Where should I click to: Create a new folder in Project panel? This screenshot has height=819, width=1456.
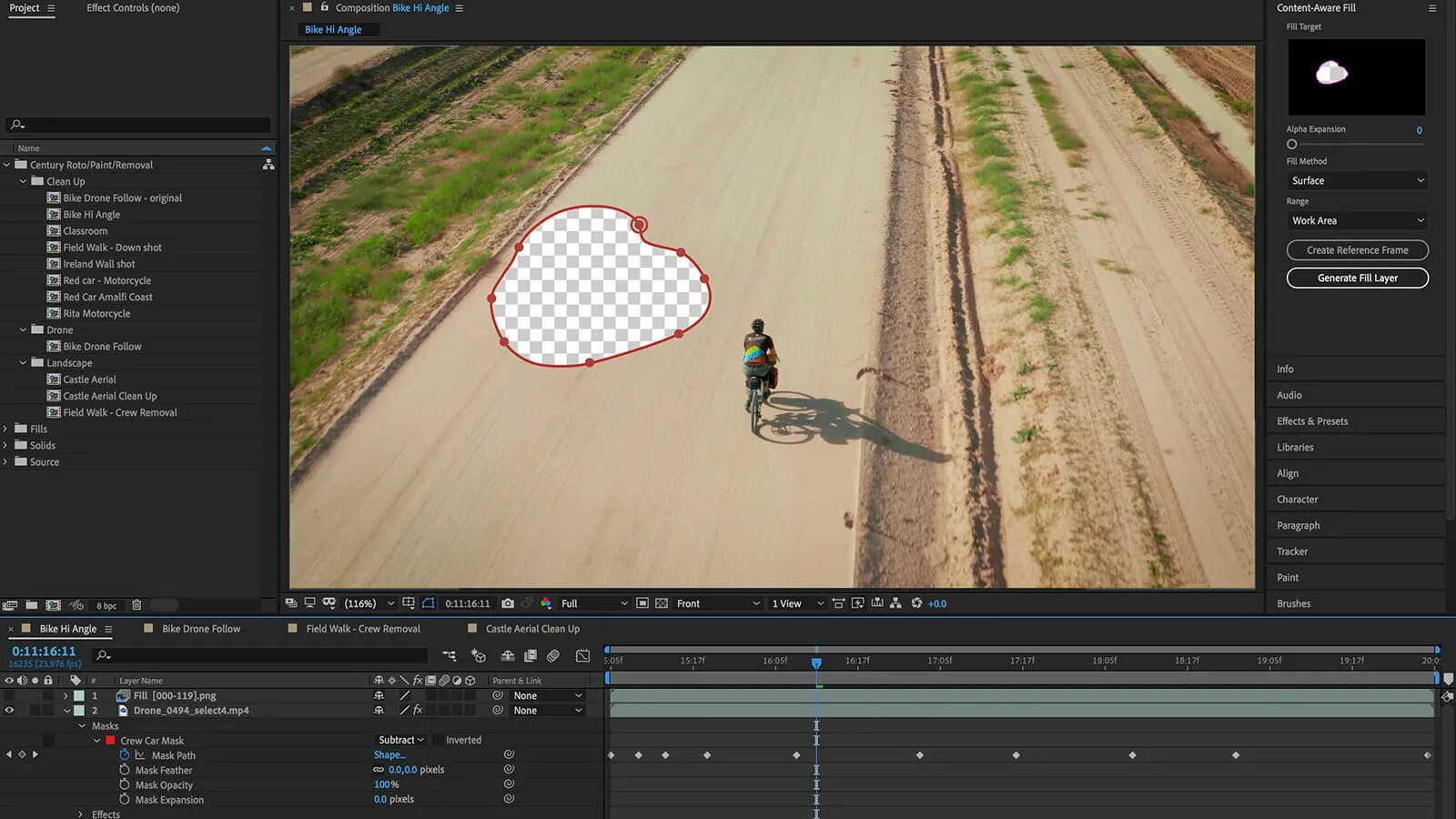click(32, 605)
